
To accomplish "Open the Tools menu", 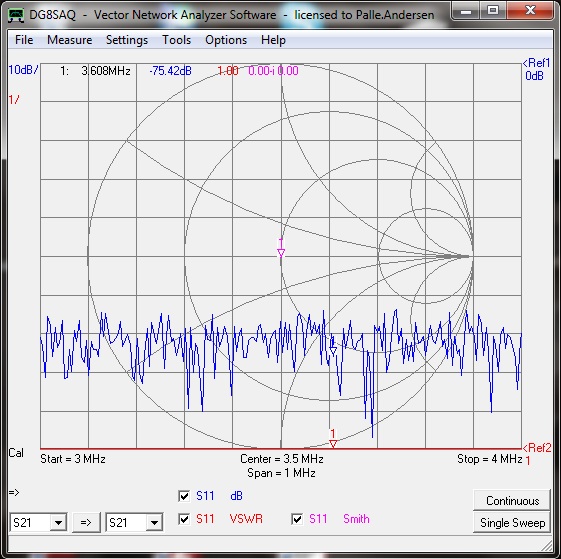I will (176, 40).
